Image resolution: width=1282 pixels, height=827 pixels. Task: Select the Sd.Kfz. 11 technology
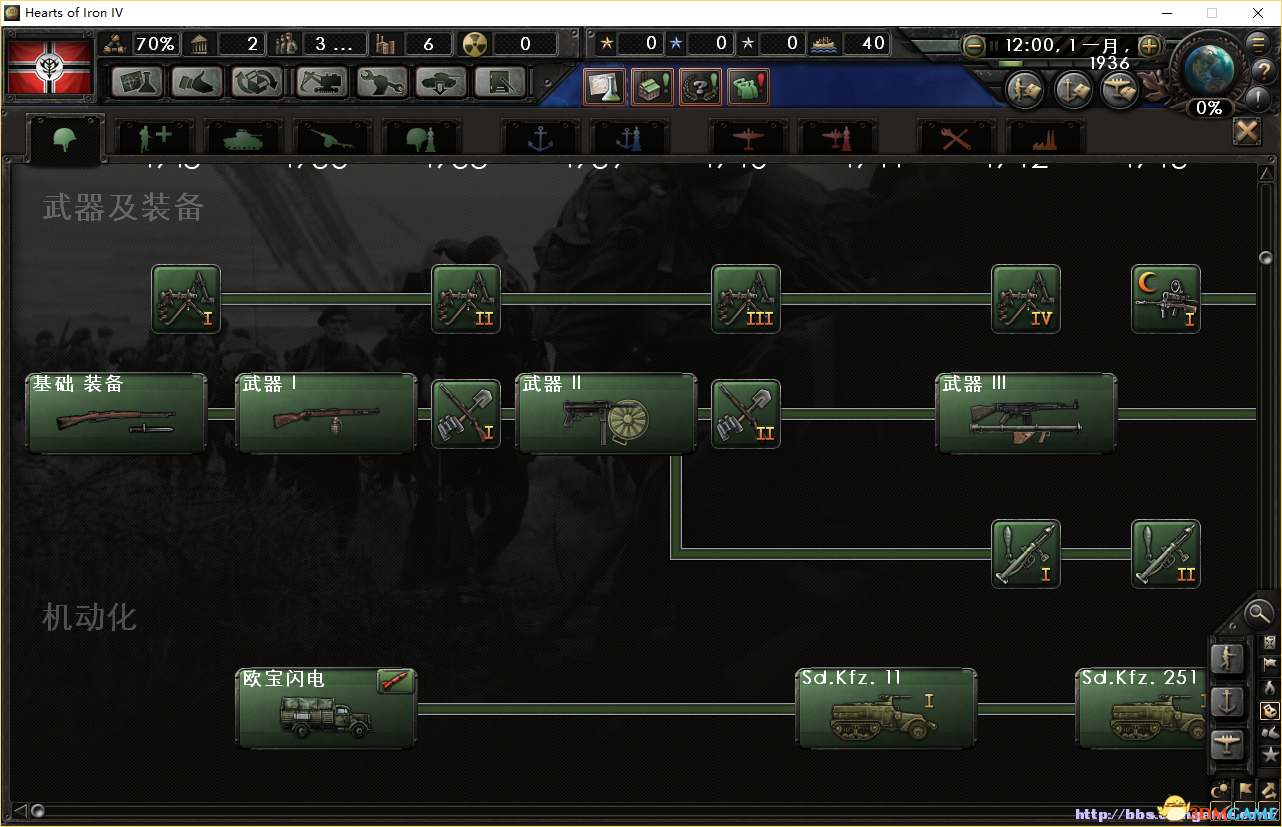886,709
